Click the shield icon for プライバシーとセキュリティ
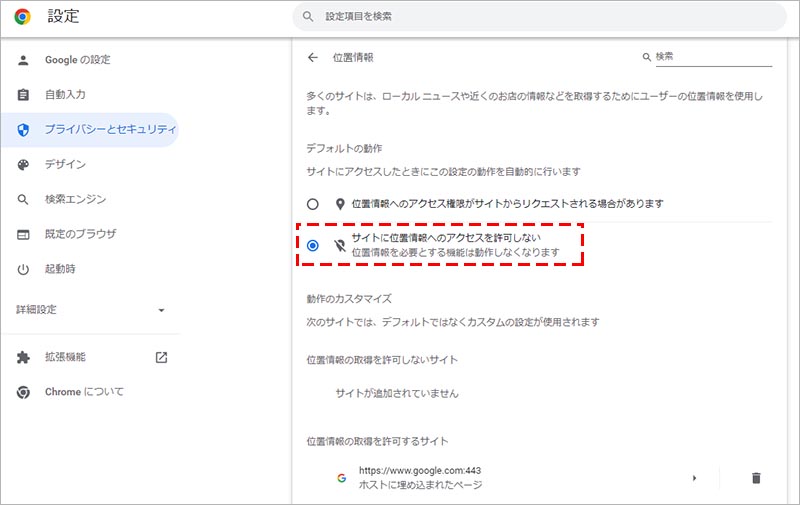This screenshot has height=505, width=800. click(x=24, y=129)
